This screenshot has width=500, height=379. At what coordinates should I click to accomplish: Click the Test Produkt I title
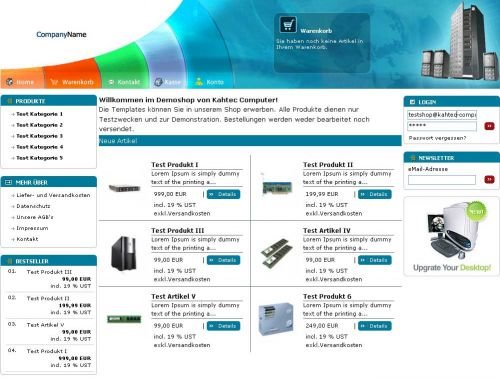point(175,165)
